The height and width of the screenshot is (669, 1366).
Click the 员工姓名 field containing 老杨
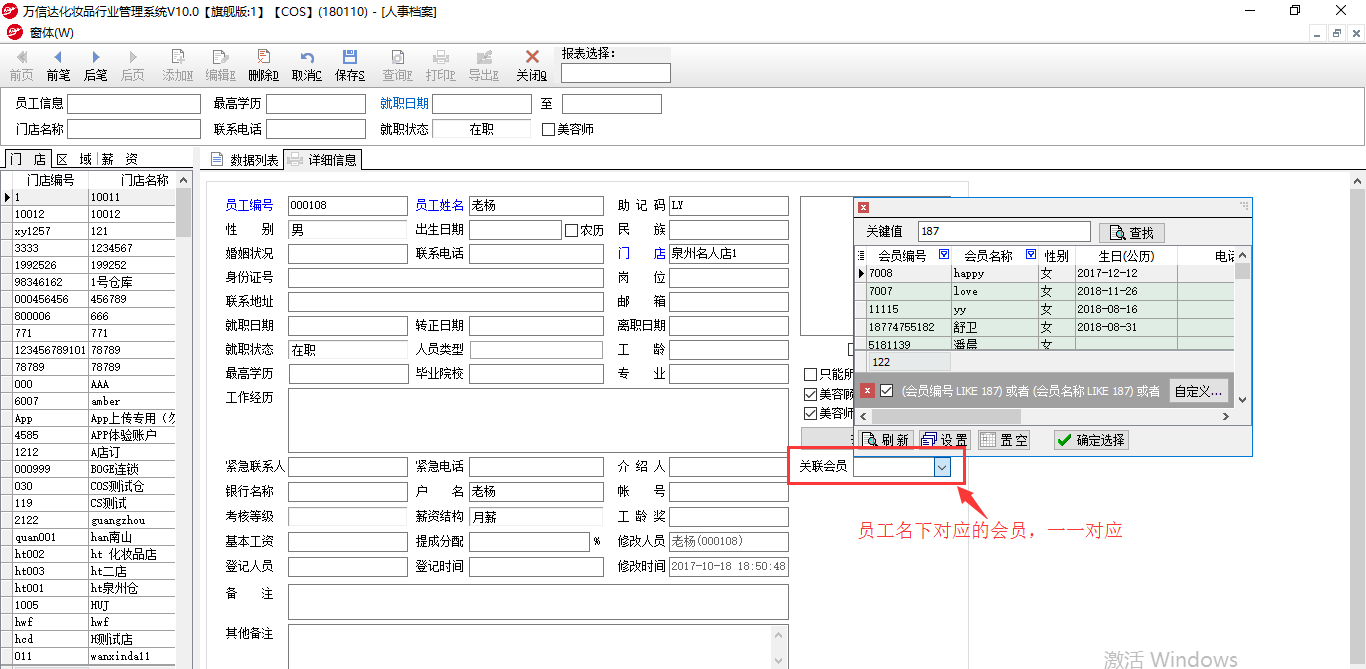point(536,206)
